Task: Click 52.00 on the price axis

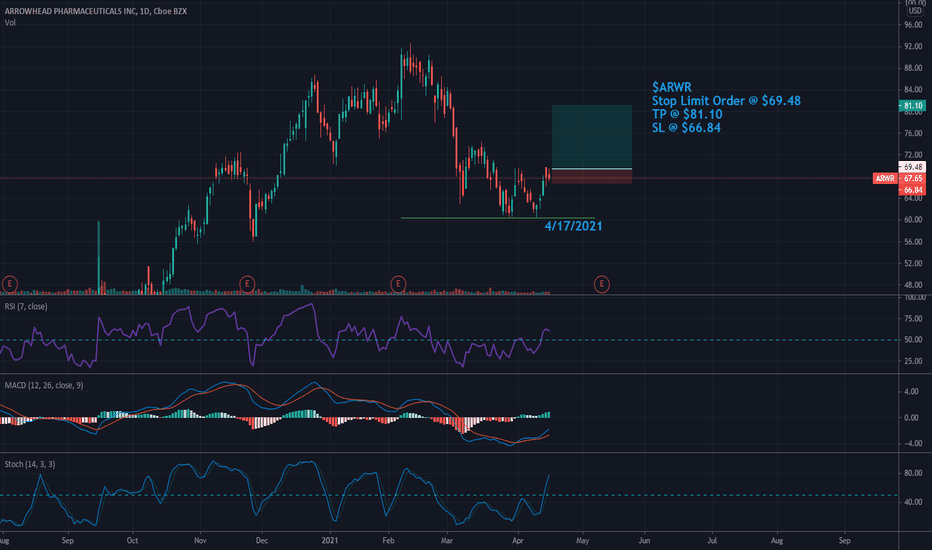Action: pyautogui.click(x=913, y=263)
